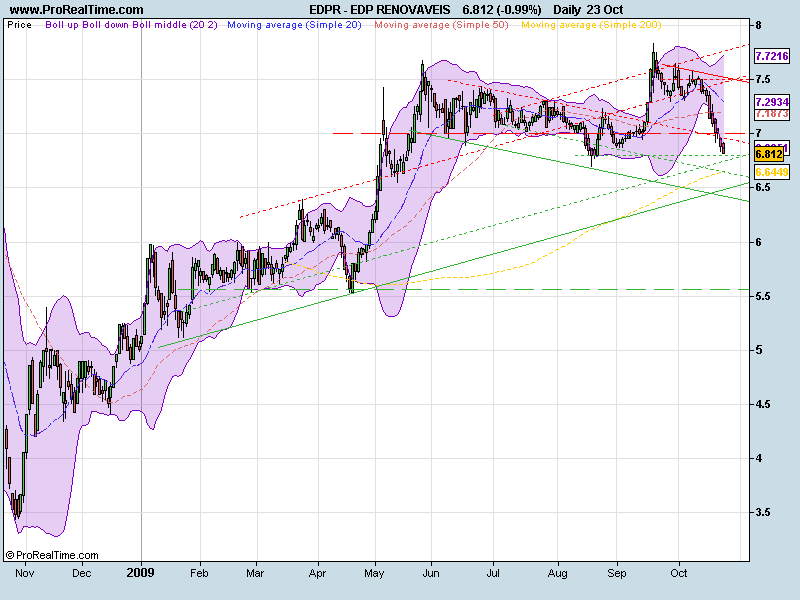Click the Aug label on time axis
Viewport: 800px width, 600px height.
[558, 573]
